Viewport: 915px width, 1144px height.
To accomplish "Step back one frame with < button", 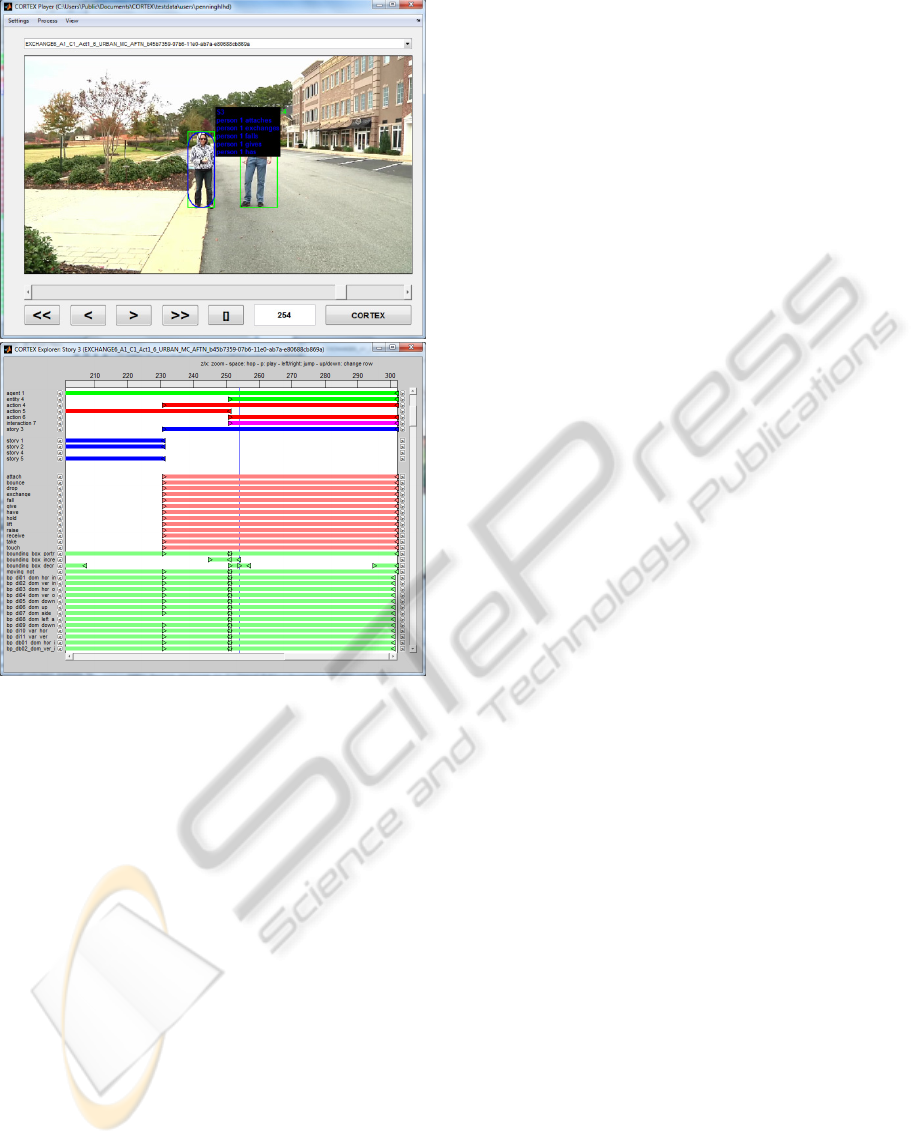I will click(88, 315).
